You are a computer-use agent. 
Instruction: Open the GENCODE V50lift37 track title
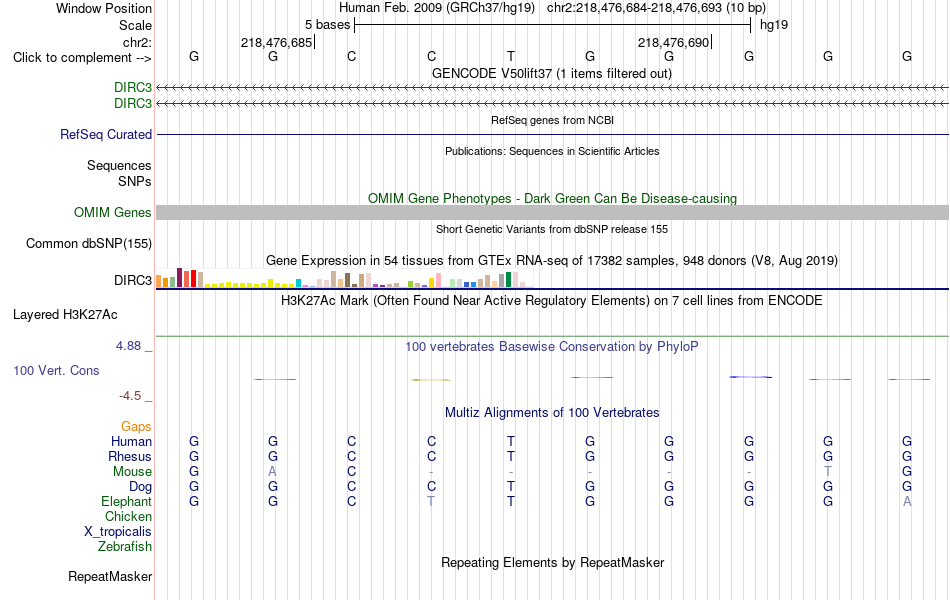(551, 73)
